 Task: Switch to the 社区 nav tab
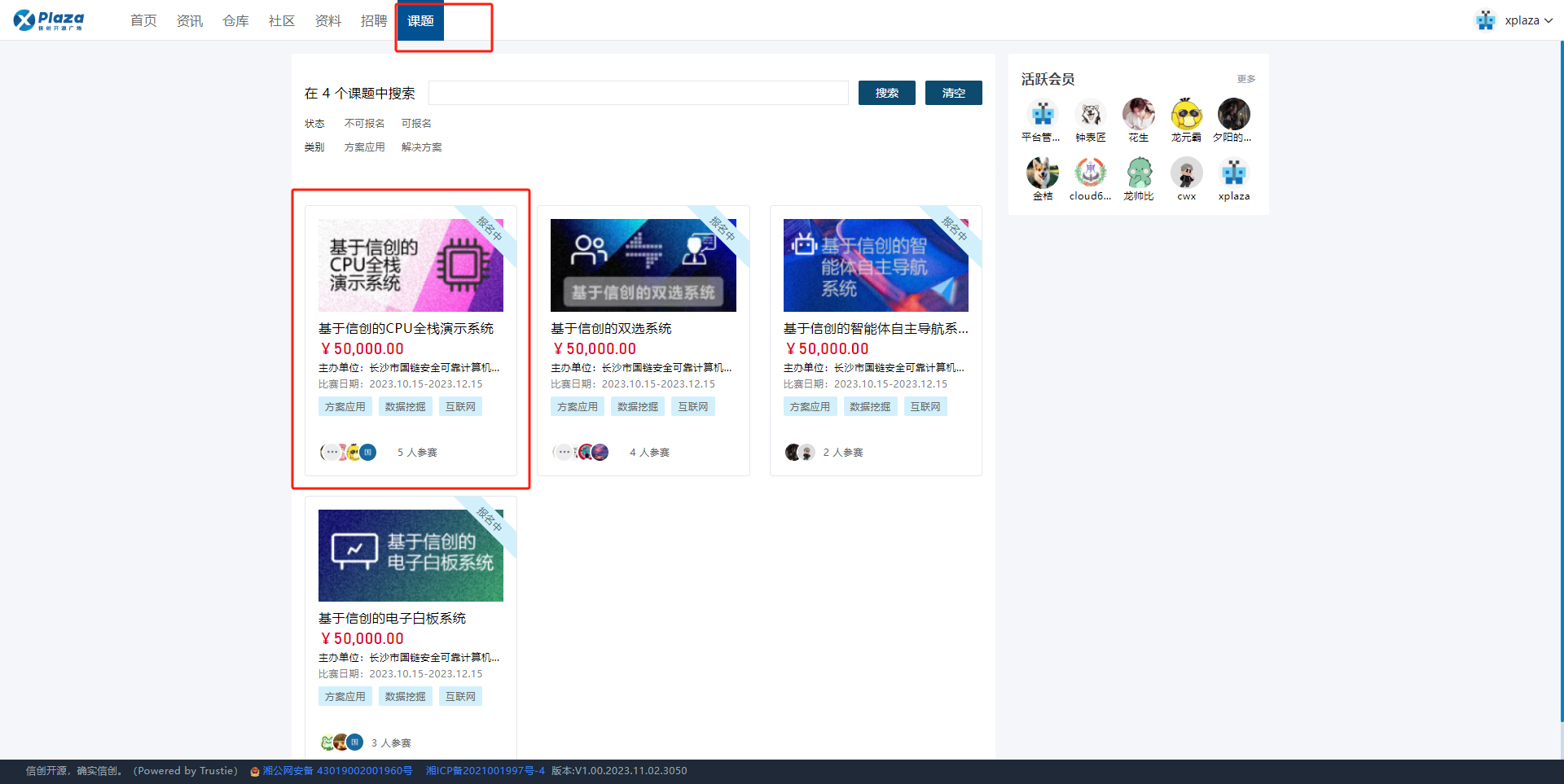(x=282, y=20)
